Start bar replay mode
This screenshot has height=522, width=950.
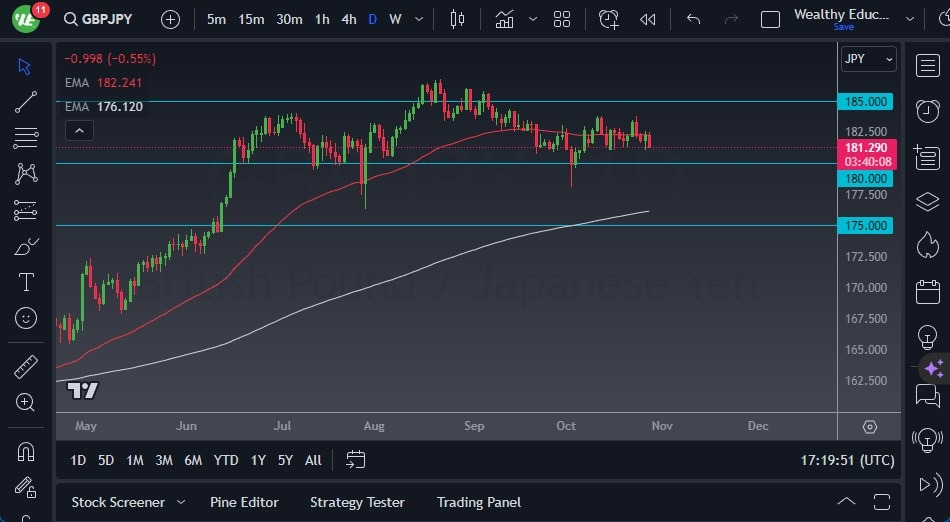647,19
